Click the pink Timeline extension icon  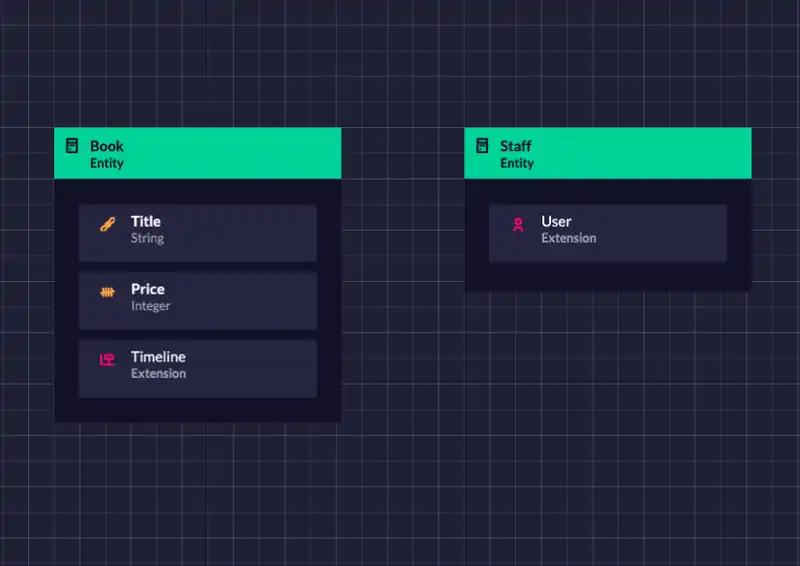tap(107, 360)
